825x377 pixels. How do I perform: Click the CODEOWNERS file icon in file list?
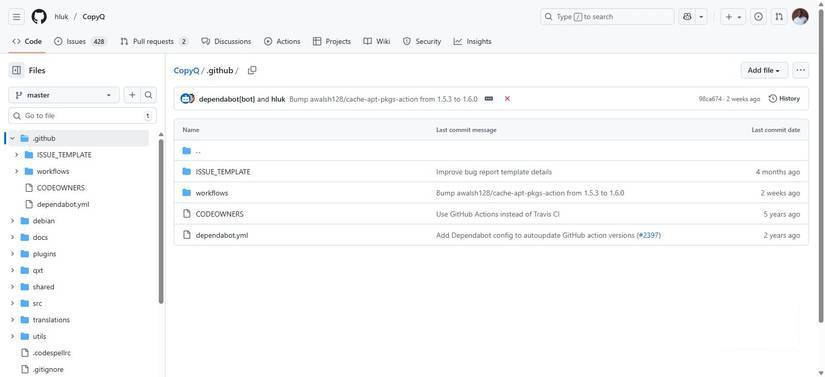[186, 214]
